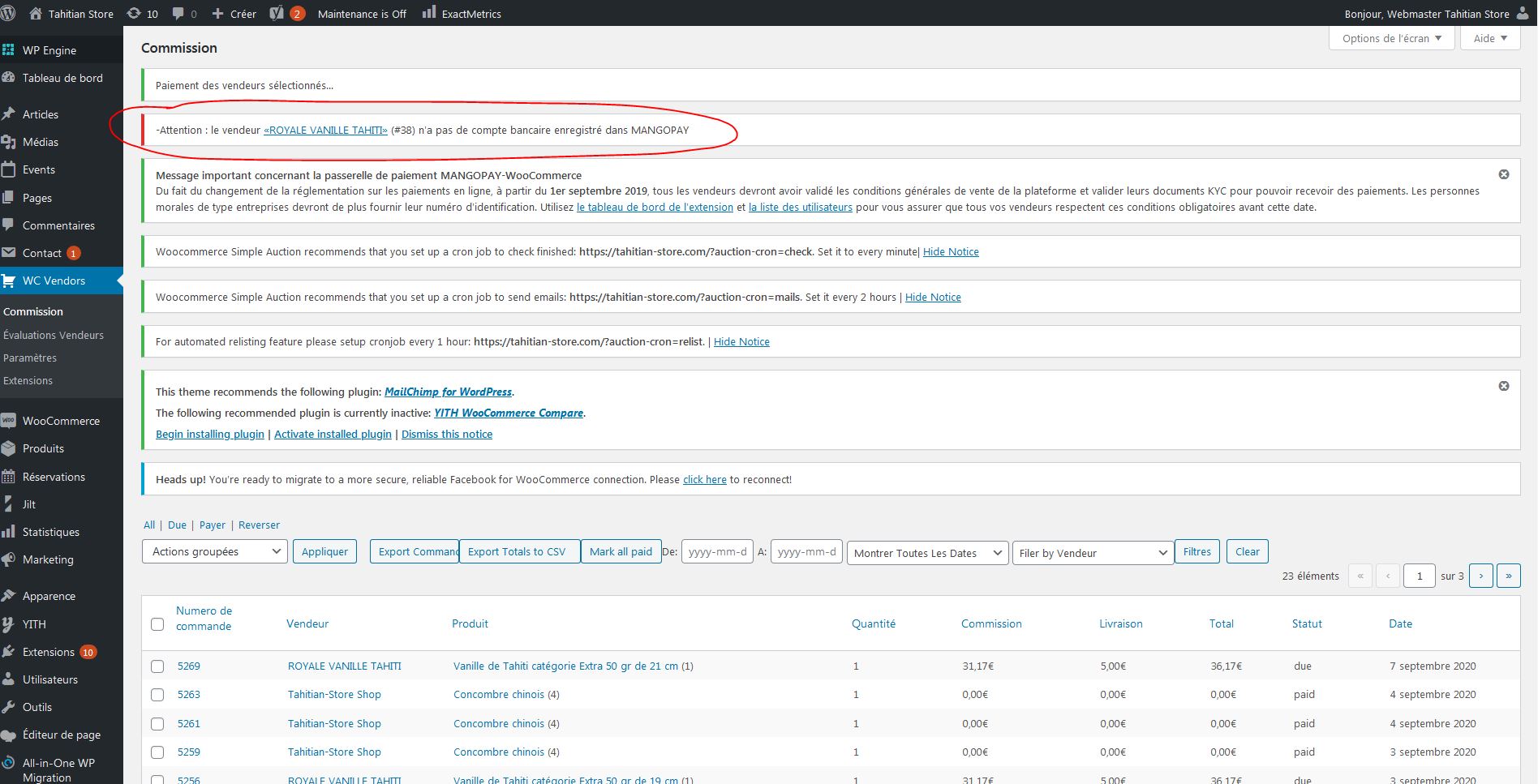This screenshot has height=784, width=1538.
Task: Click the Apparence brush icon
Action: (x=8, y=596)
